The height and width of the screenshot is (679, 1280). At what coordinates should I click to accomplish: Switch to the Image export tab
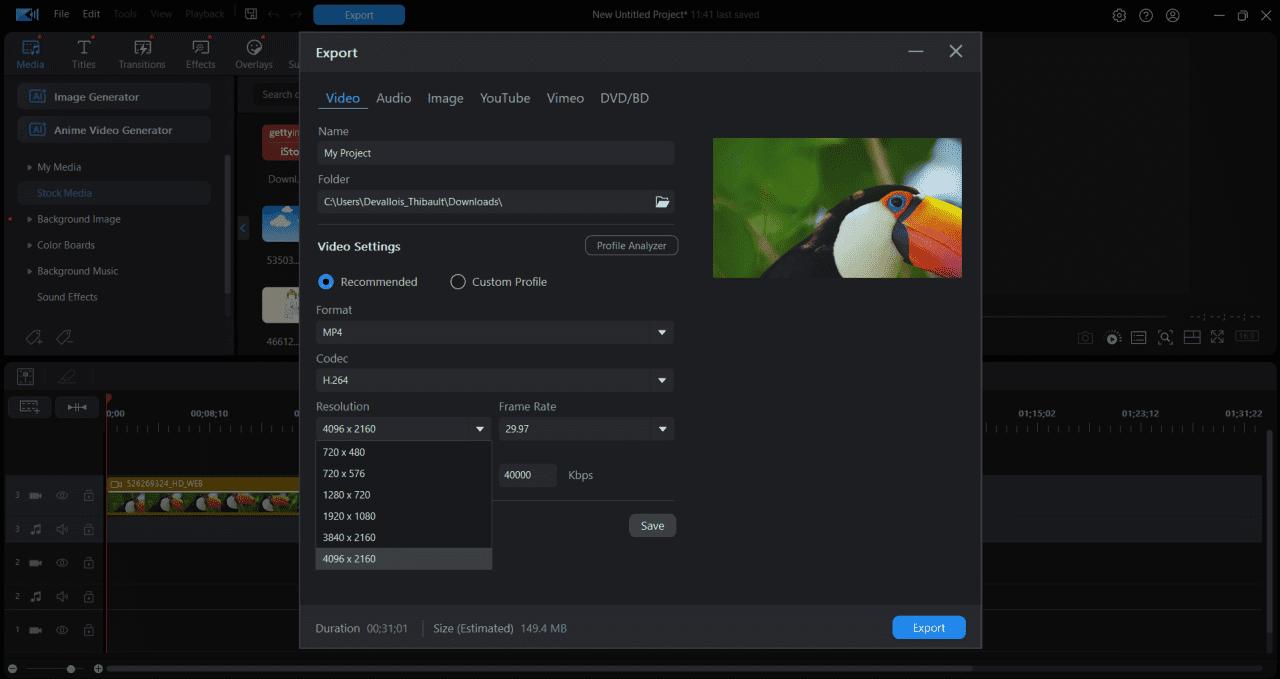pyautogui.click(x=445, y=98)
